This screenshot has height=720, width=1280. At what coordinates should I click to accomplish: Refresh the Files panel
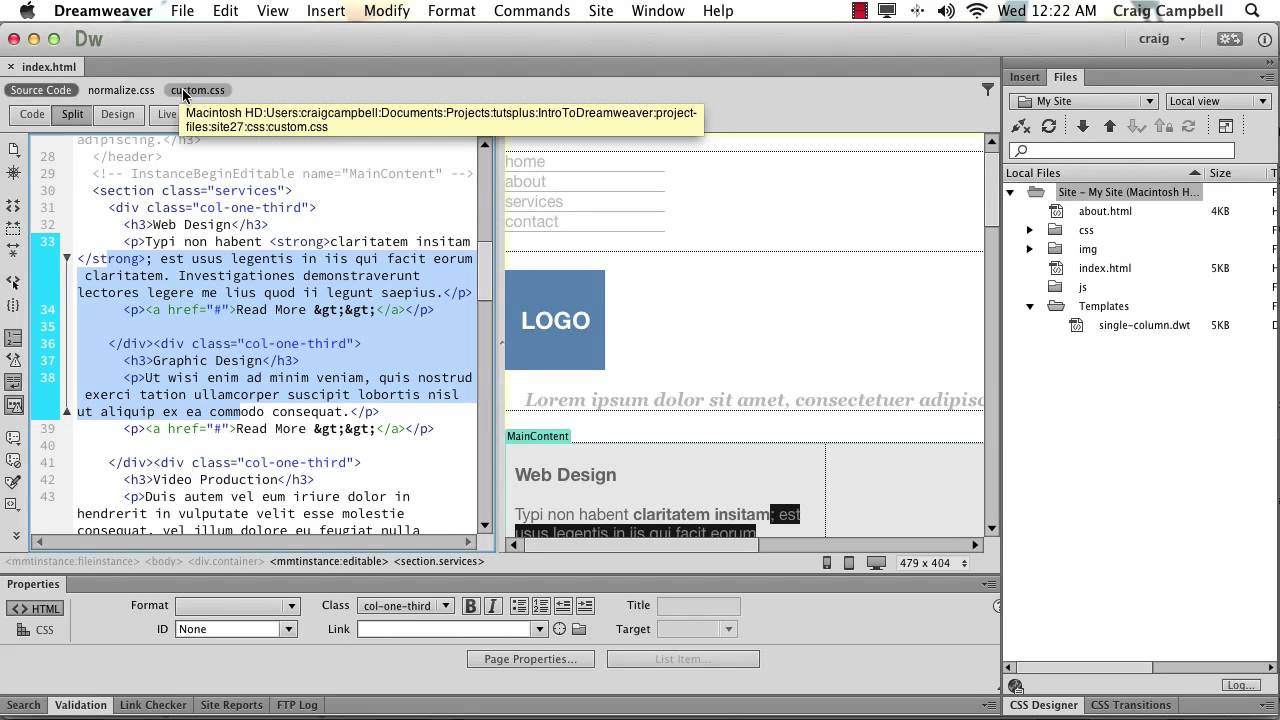point(1048,126)
